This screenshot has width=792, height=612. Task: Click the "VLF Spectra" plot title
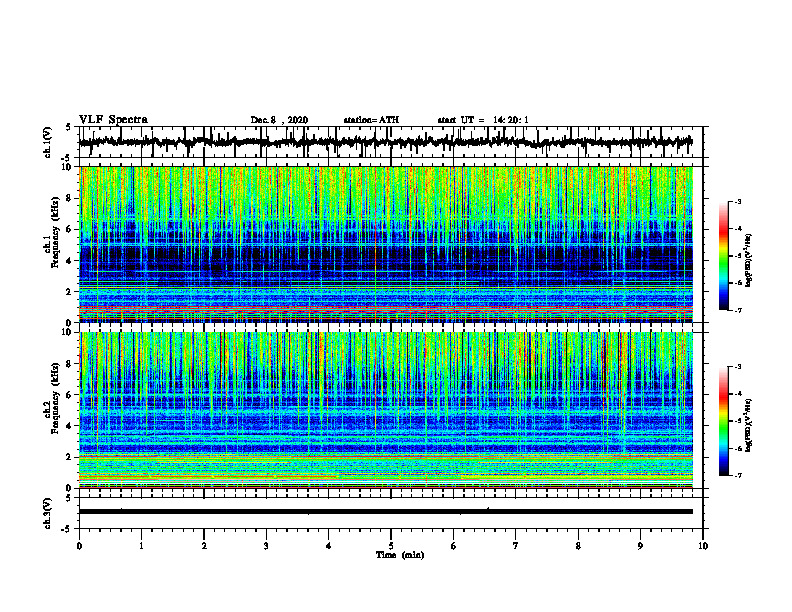click(113, 119)
